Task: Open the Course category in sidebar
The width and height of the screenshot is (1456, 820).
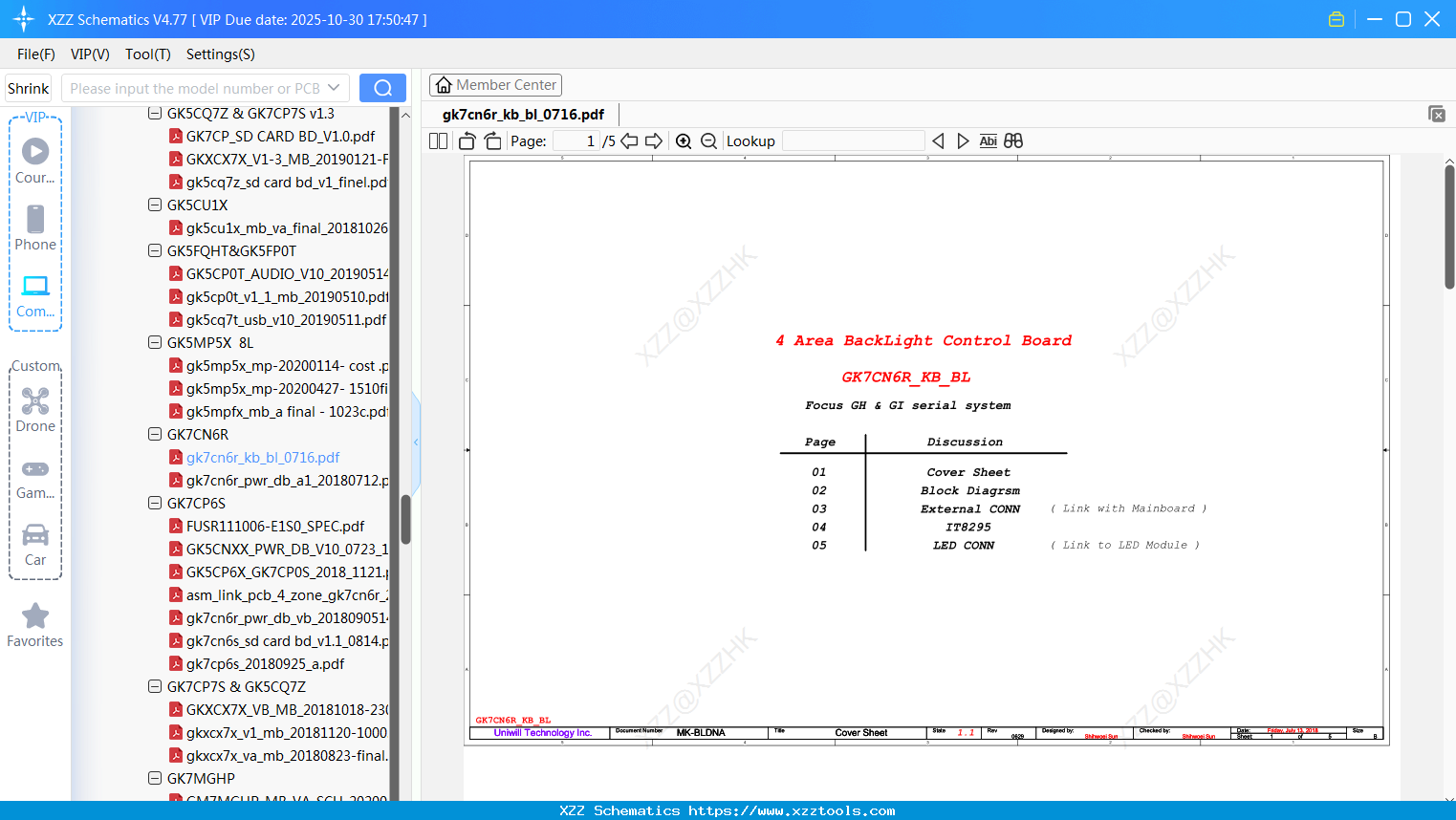Action: tap(35, 161)
